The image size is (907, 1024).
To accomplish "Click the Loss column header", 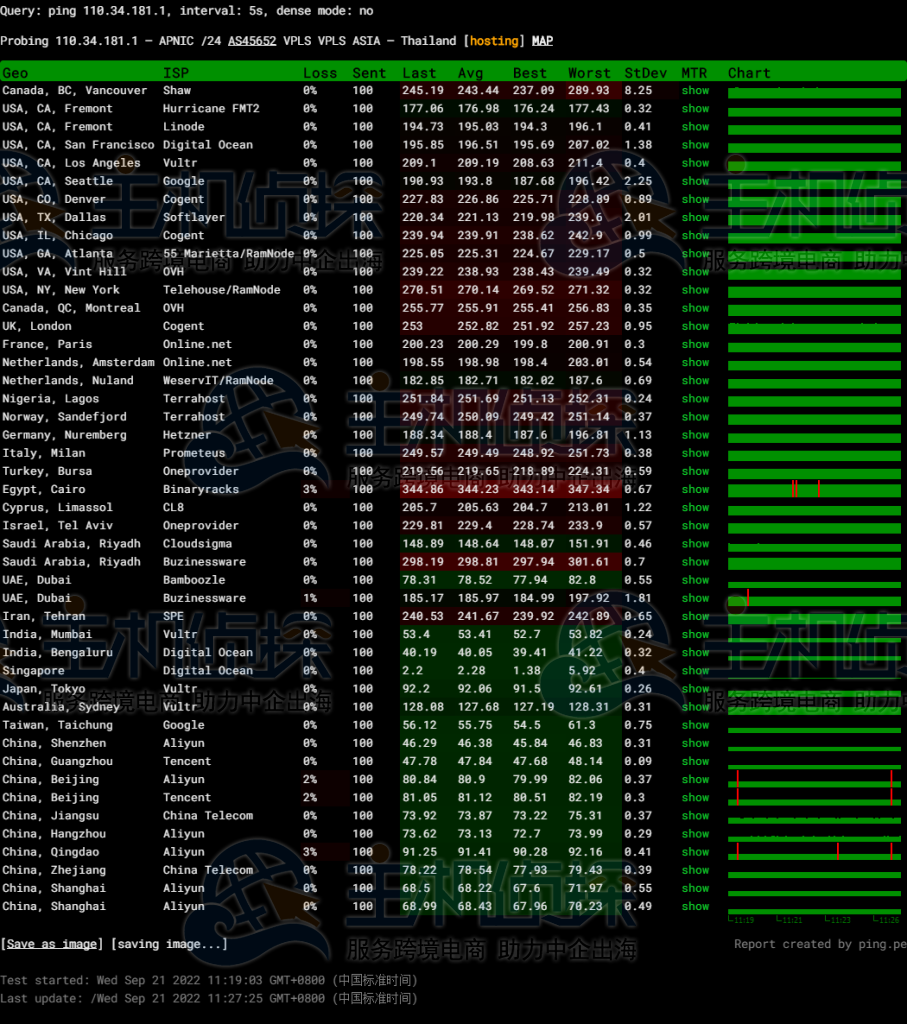I will pyautogui.click(x=320, y=73).
